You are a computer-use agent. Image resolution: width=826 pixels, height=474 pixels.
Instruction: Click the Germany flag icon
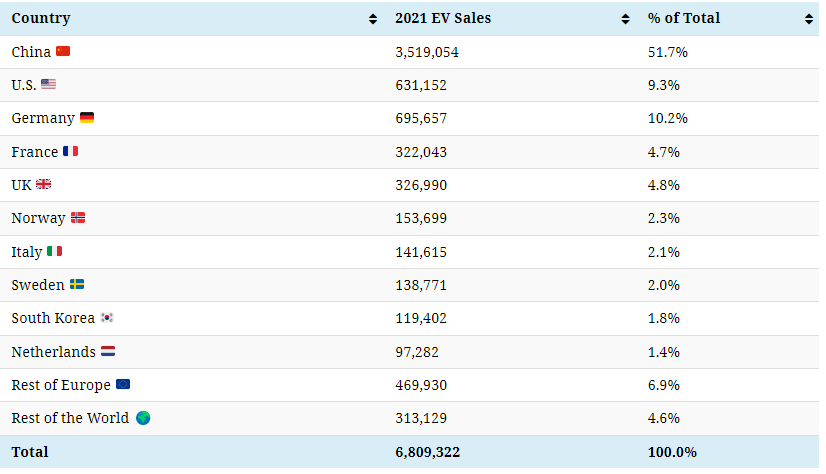coord(87,118)
